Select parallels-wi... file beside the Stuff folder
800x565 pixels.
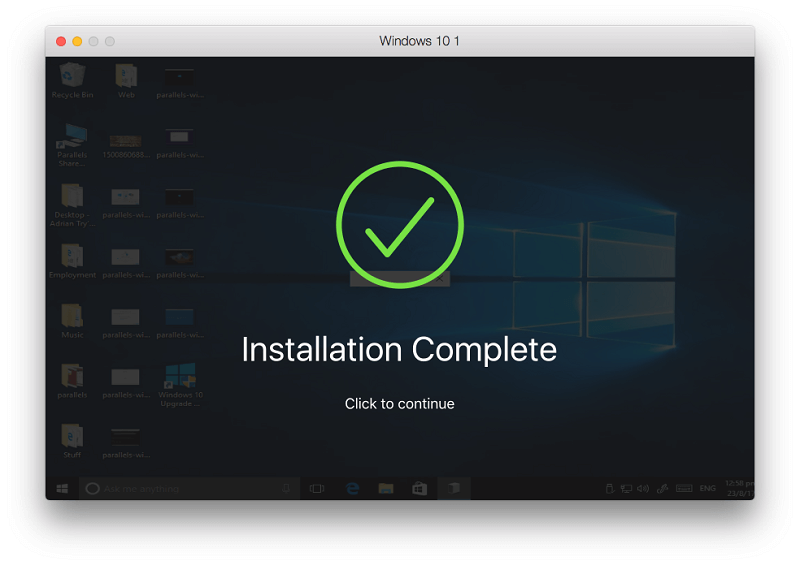[x=126, y=443]
